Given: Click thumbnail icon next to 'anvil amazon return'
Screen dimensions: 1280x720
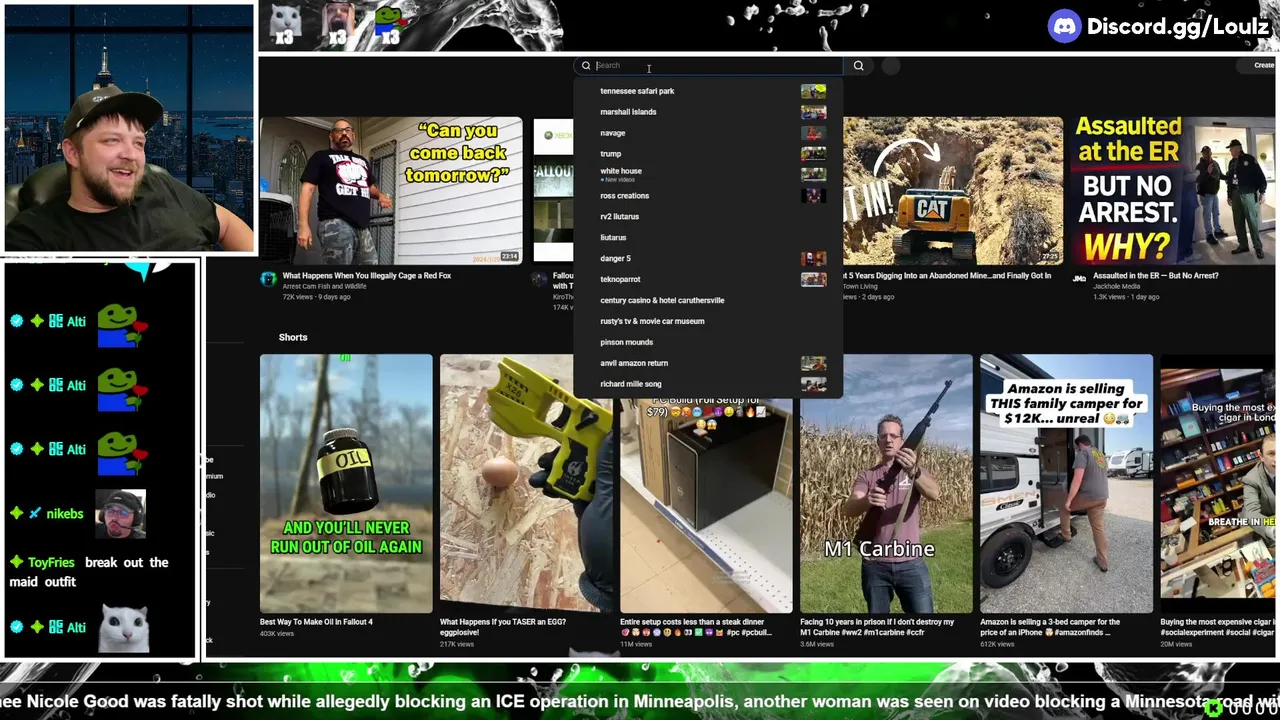Looking at the screenshot, I should pos(813,364).
